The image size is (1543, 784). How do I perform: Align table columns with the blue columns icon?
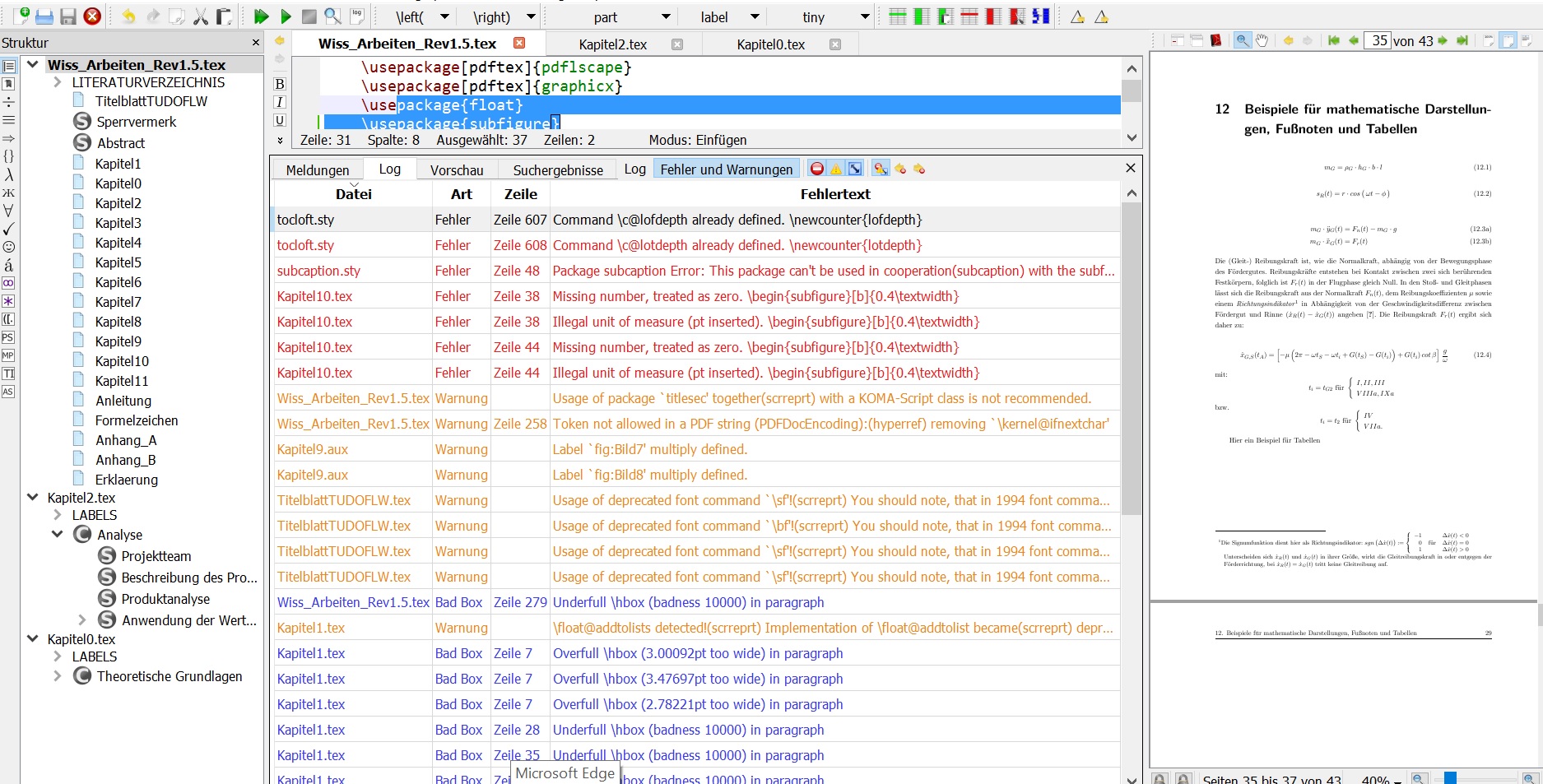point(1041,16)
